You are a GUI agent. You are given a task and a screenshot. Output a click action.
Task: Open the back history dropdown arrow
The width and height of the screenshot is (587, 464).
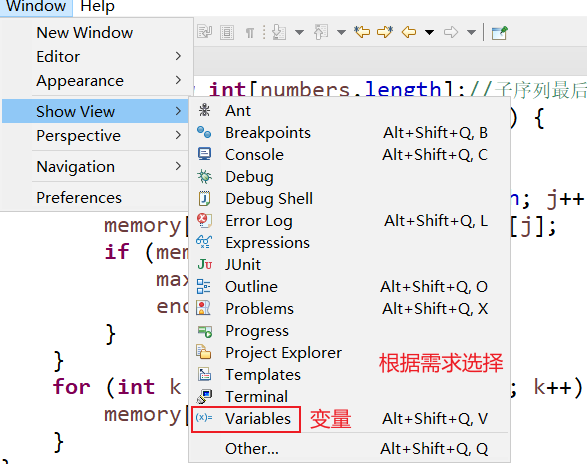pos(429,33)
